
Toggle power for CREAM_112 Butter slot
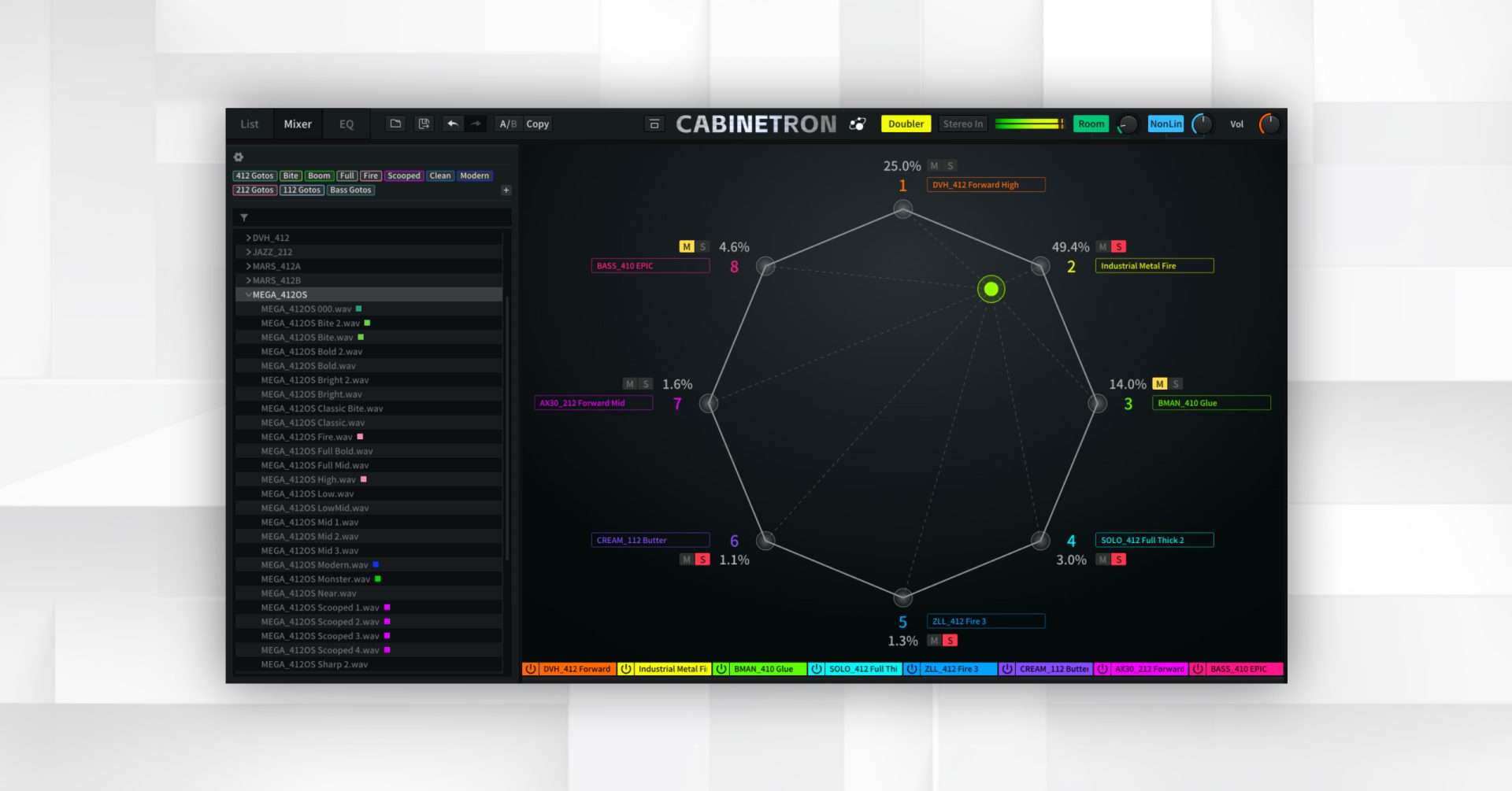tap(1007, 669)
